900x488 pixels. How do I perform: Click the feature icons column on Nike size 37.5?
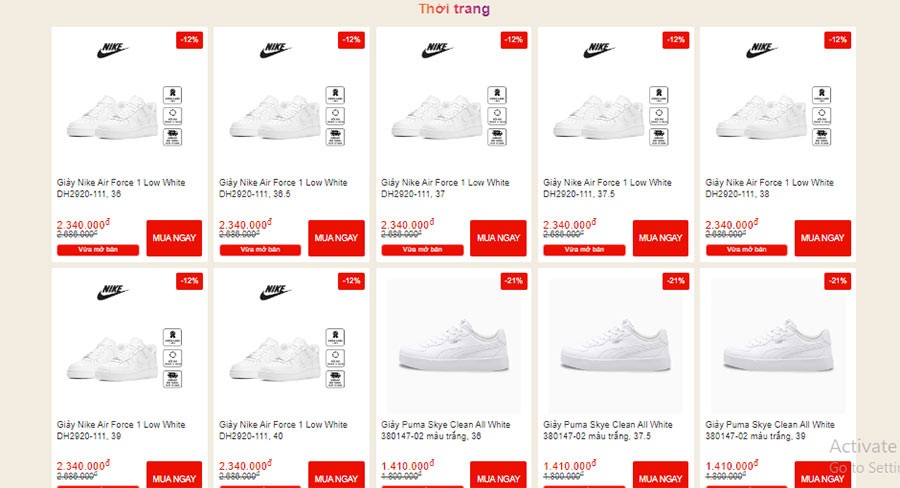659,115
